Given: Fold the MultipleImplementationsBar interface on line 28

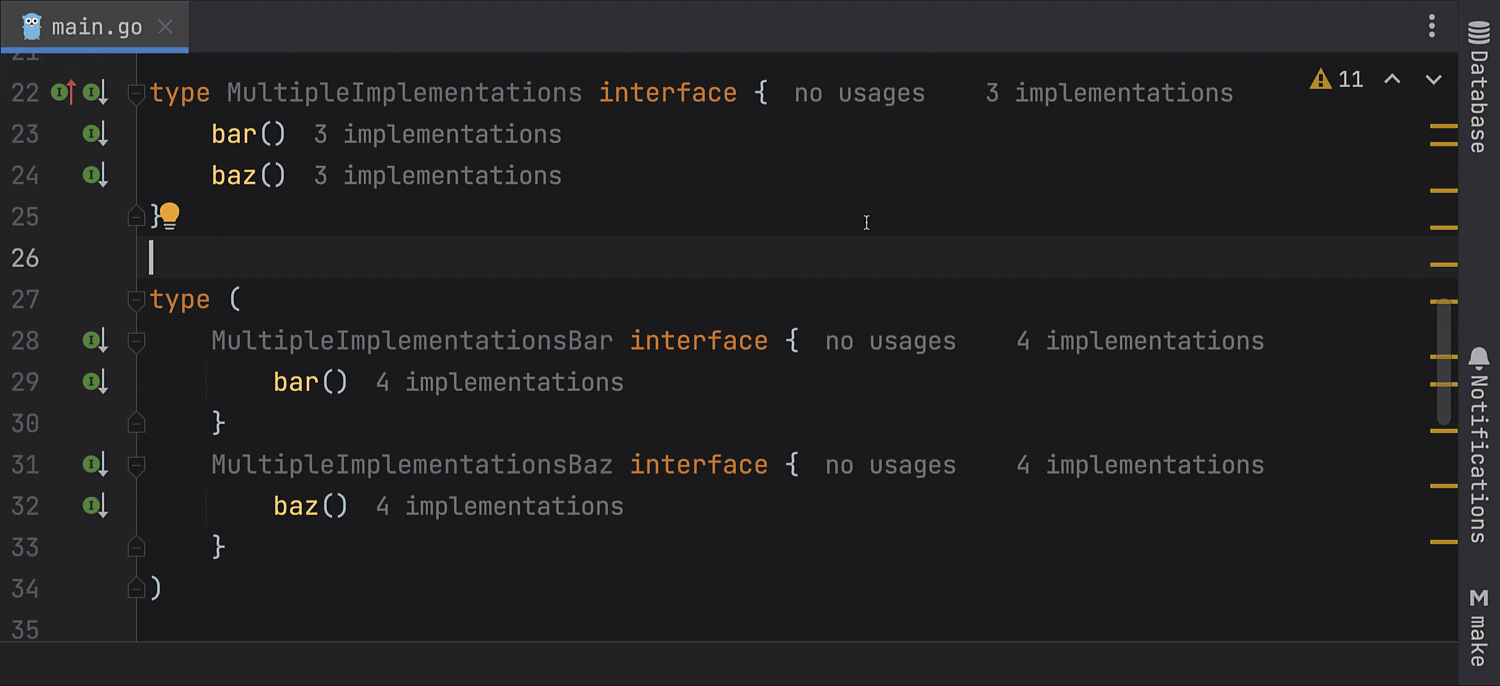Looking at the screenshot, I should coord(137,341).
